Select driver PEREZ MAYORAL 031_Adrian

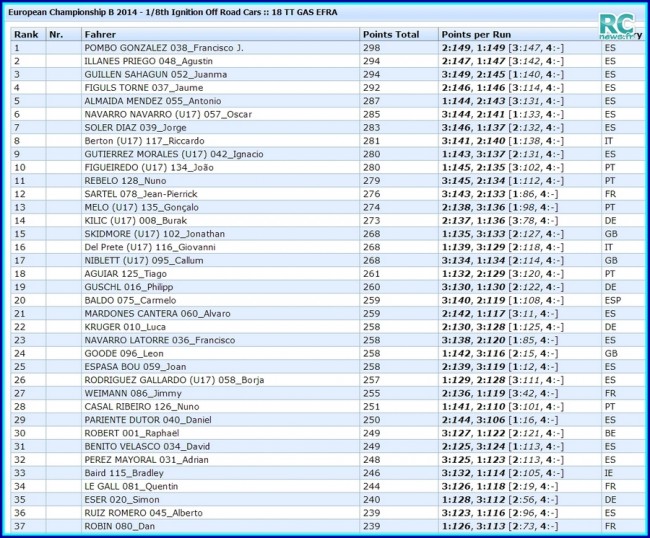[x=146, y=460]
